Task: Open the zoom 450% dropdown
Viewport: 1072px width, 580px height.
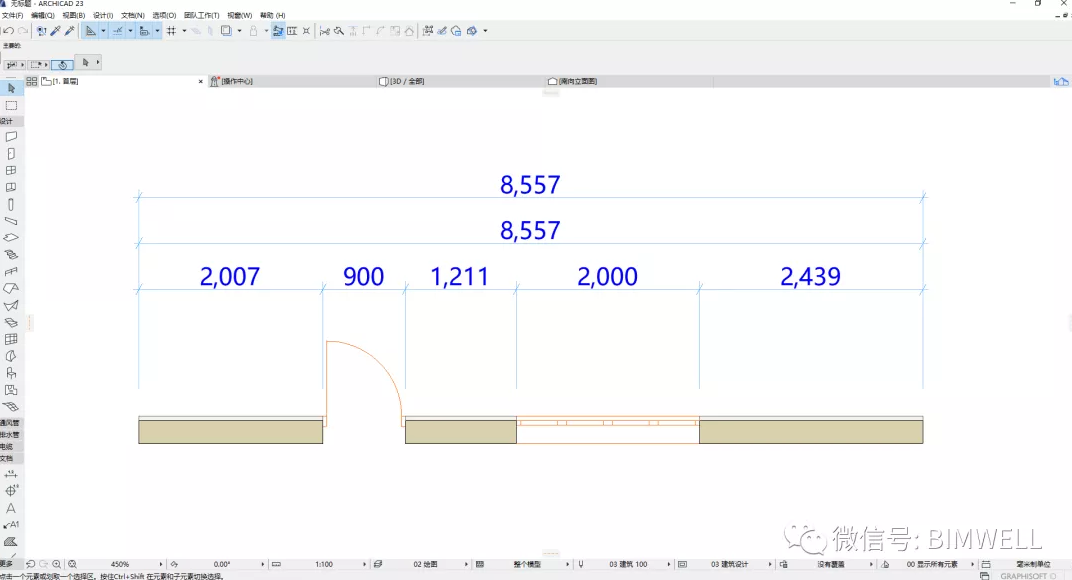Action: click(x=161, y=564)
